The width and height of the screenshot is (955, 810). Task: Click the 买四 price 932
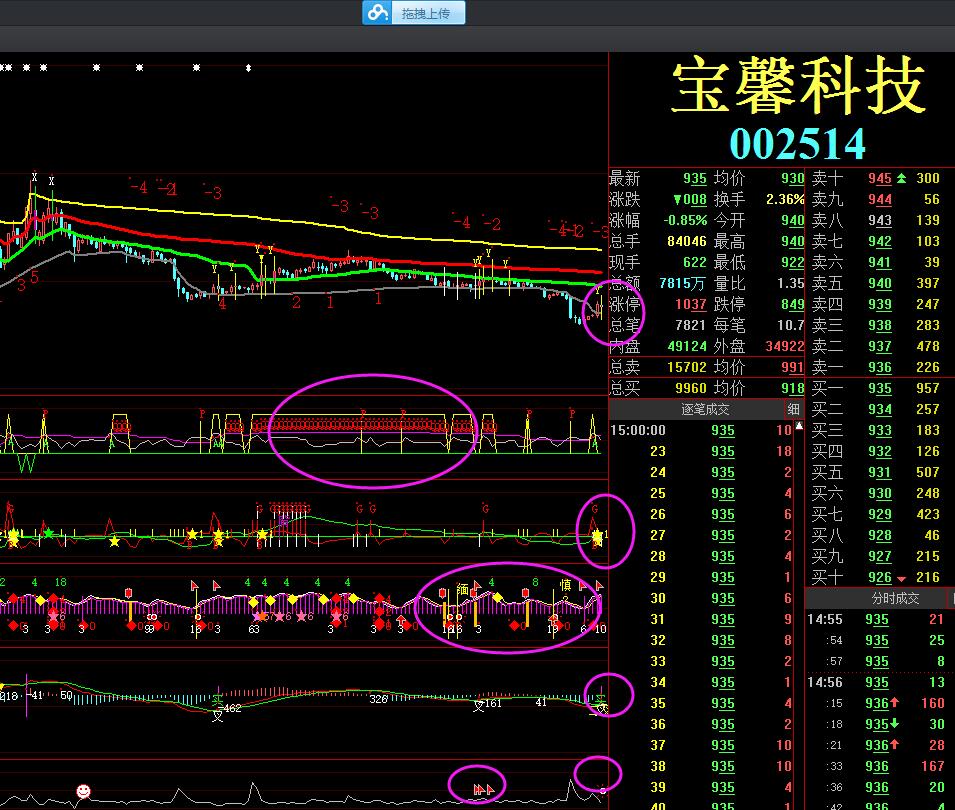pos(880,451)
